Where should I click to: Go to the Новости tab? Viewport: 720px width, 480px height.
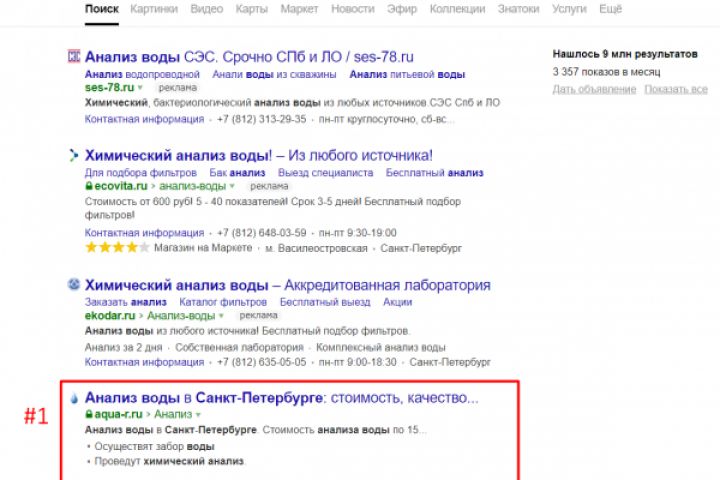click(353, 9)
